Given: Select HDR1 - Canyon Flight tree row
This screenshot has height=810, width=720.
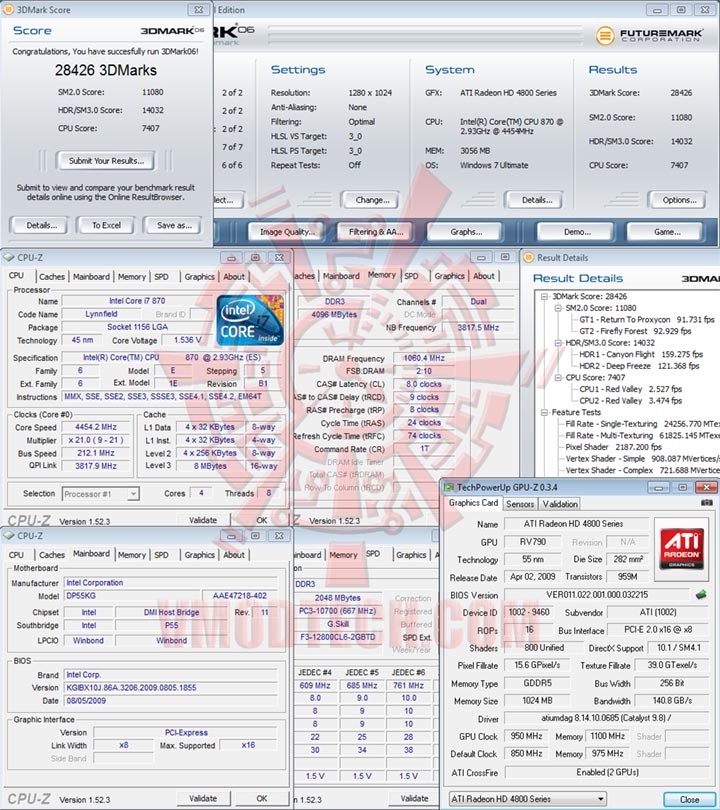Looking at the screenshot, I should click(641, 354).
